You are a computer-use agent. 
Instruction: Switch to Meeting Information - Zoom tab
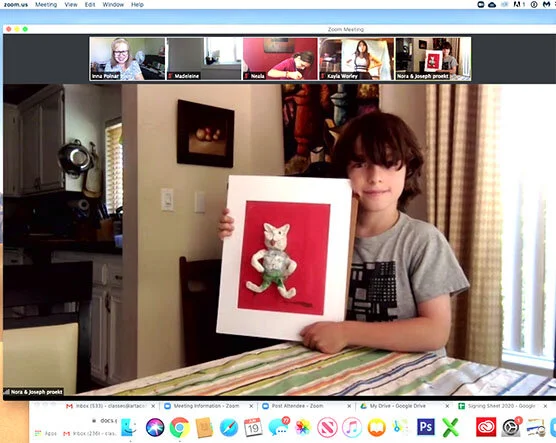[207, 406]
